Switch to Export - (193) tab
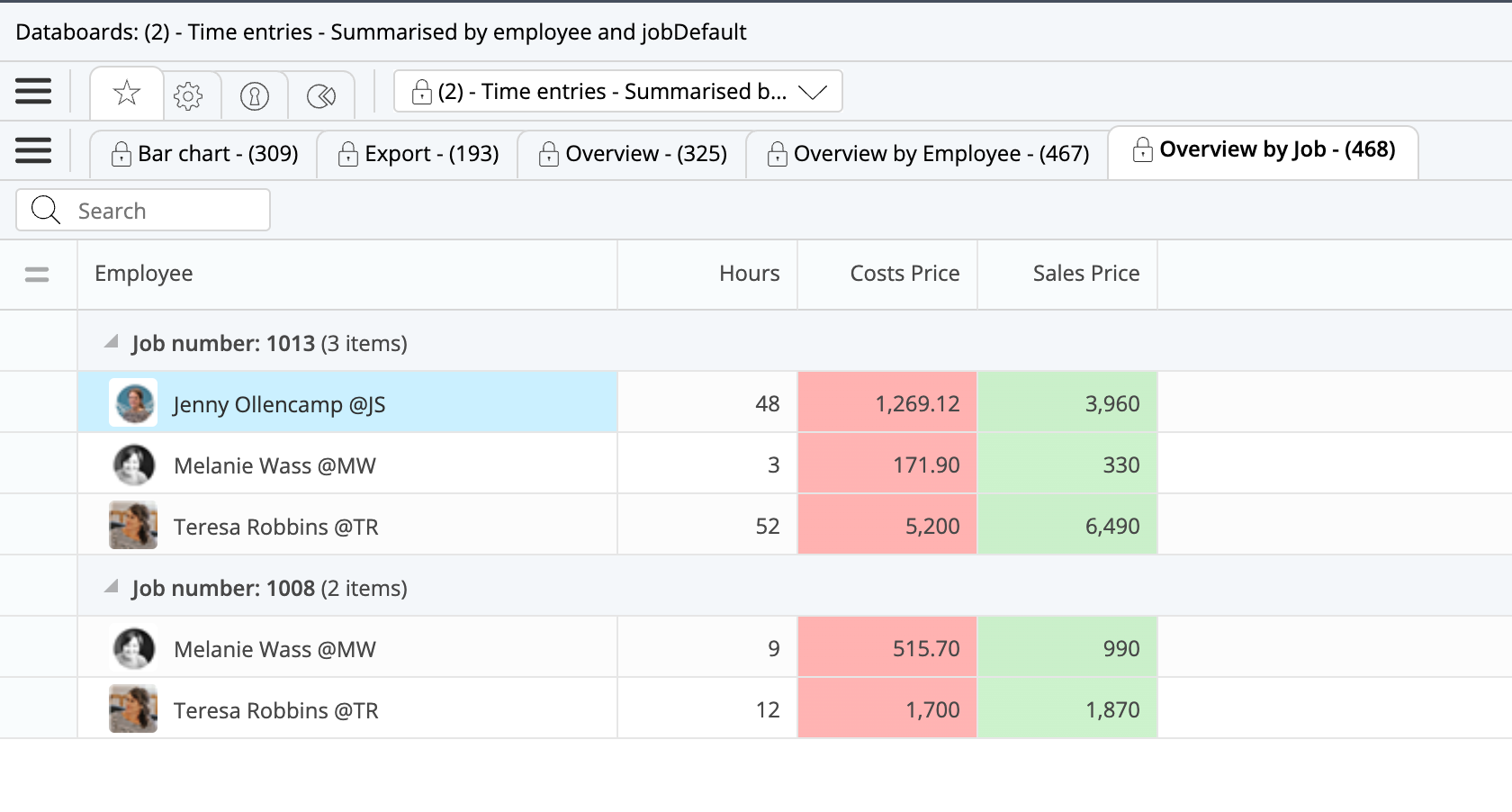The image size is (1512, 812). click(x=418, y=154)
